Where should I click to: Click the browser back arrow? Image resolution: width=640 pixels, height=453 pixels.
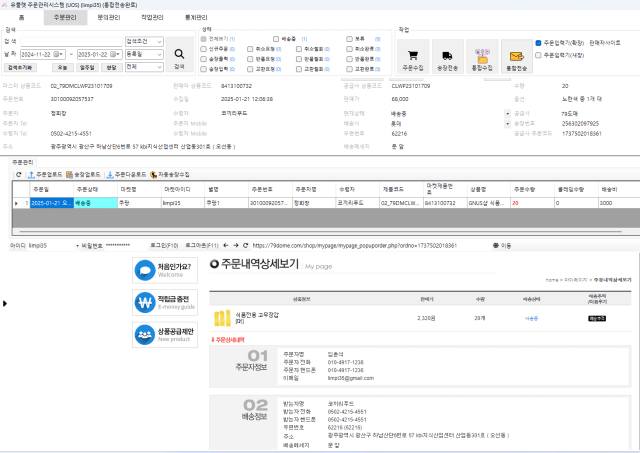click(225, 244)
